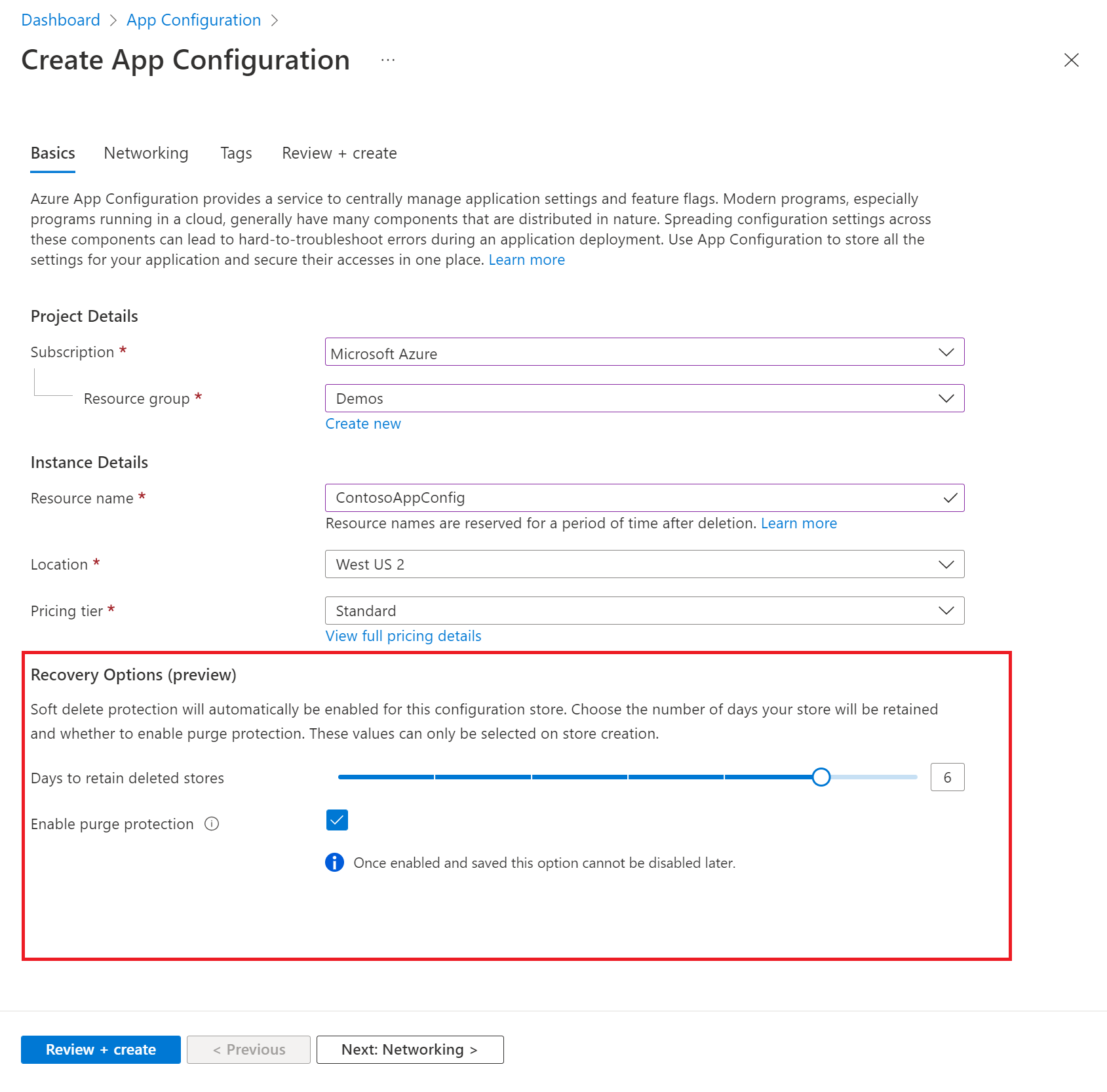The image size is (1107, 1092).
Task: Open the Tags tab
Action: (236, 153)
